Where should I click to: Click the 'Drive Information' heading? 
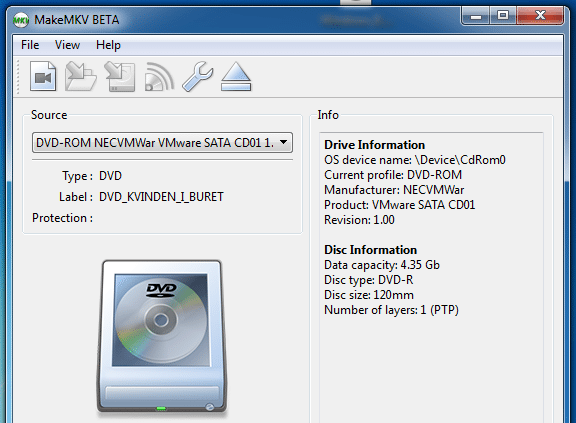[x=374, y=145]
